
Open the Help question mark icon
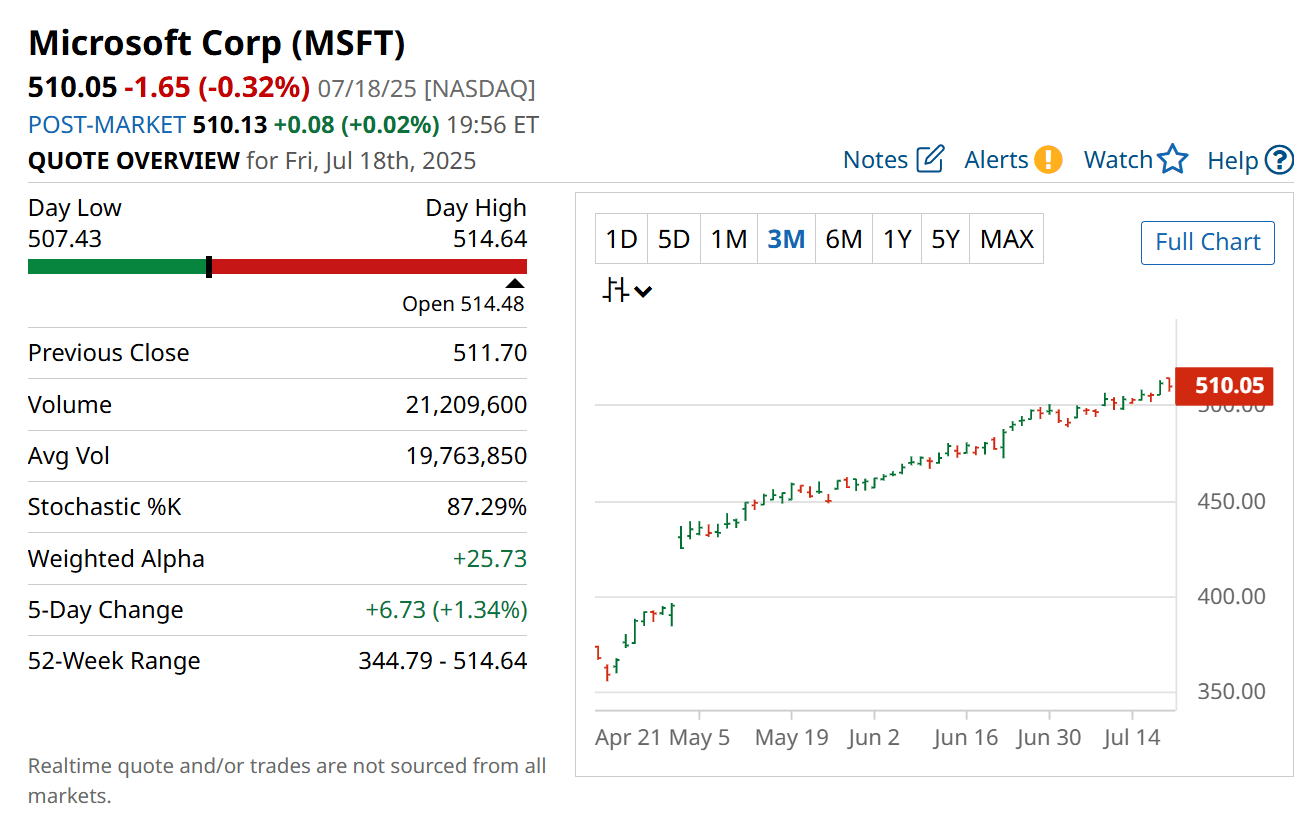[1279, 160]
